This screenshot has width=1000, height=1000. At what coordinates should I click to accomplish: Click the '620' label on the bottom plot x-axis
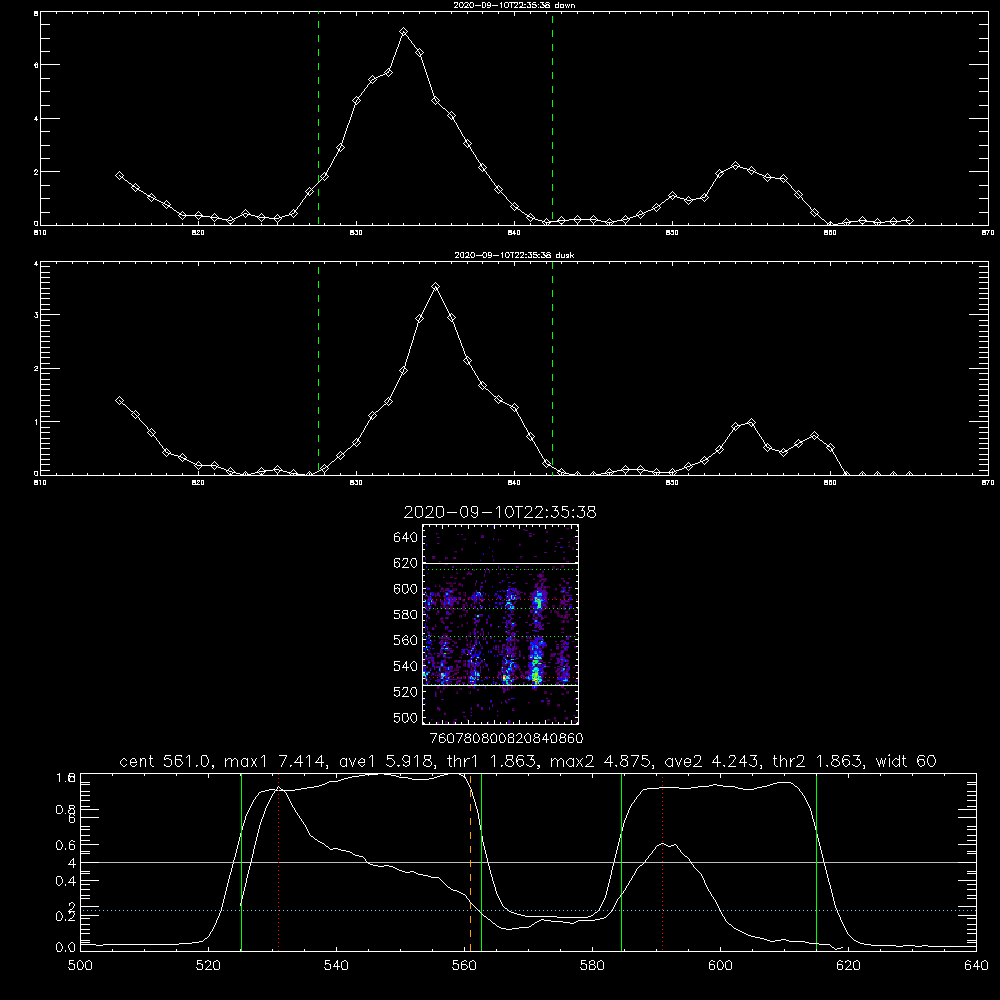click(848, 966)
